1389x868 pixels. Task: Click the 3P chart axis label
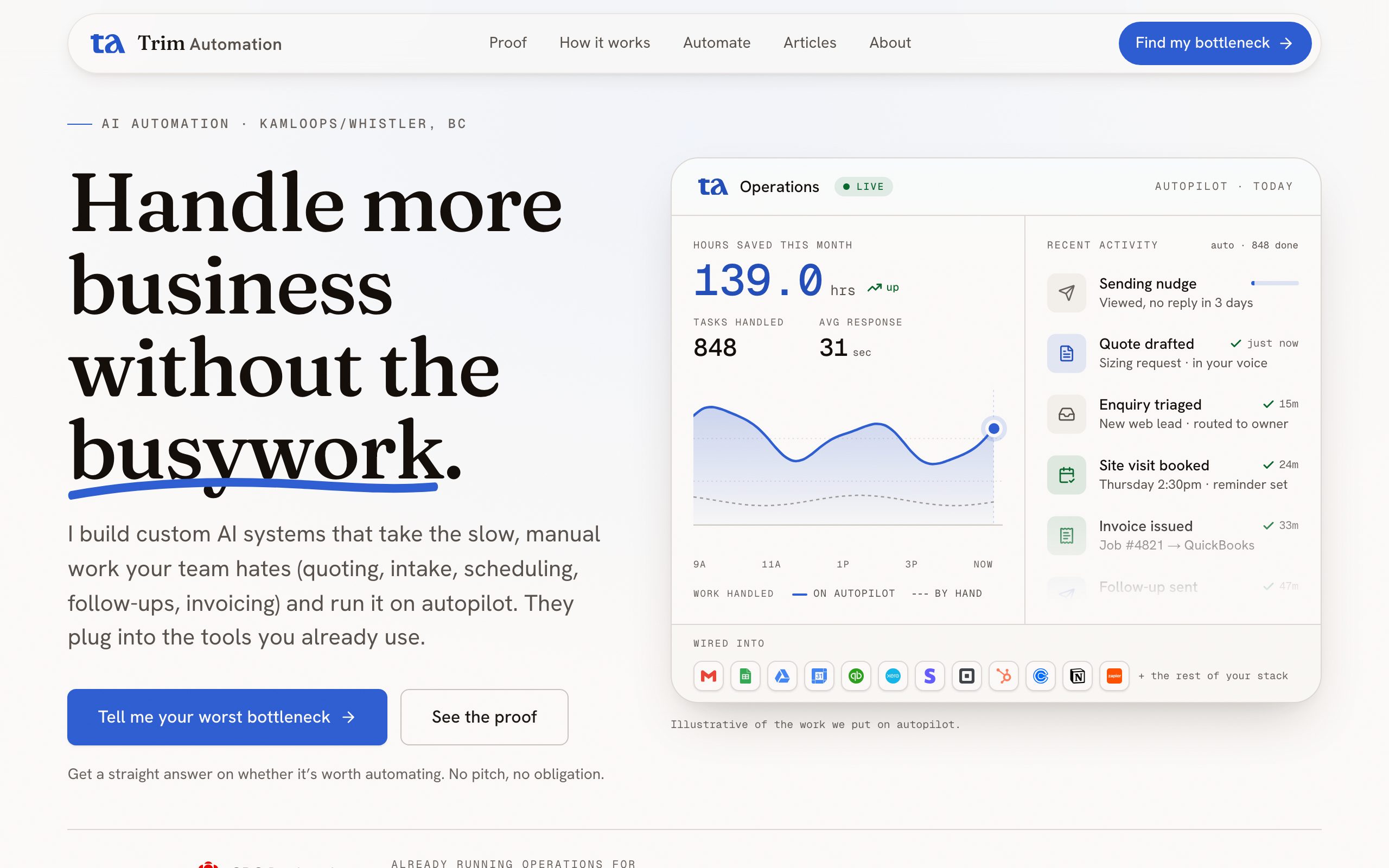pyautogui.click(x=911, y=564)
